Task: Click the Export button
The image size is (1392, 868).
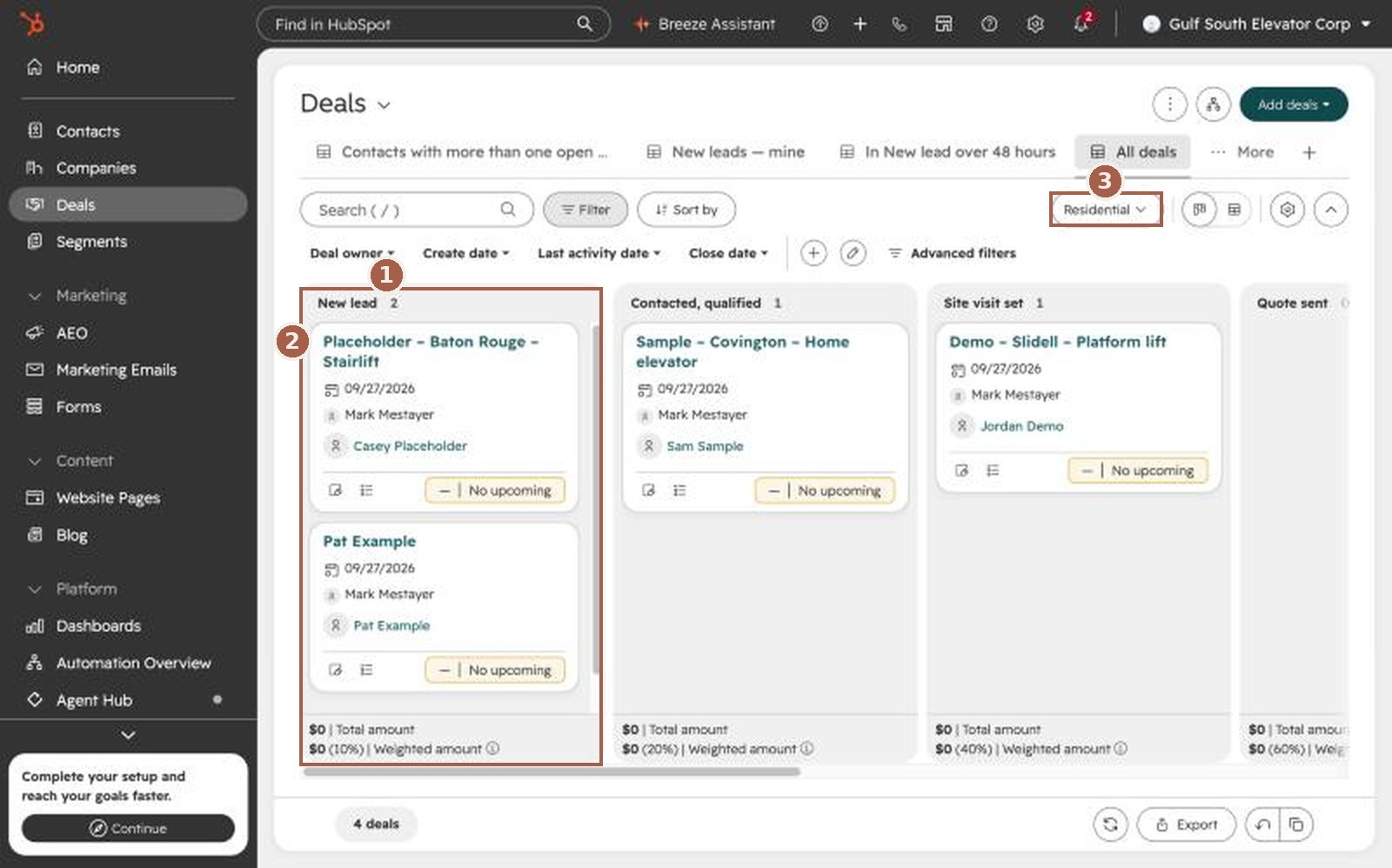Action: [1187, 825]
